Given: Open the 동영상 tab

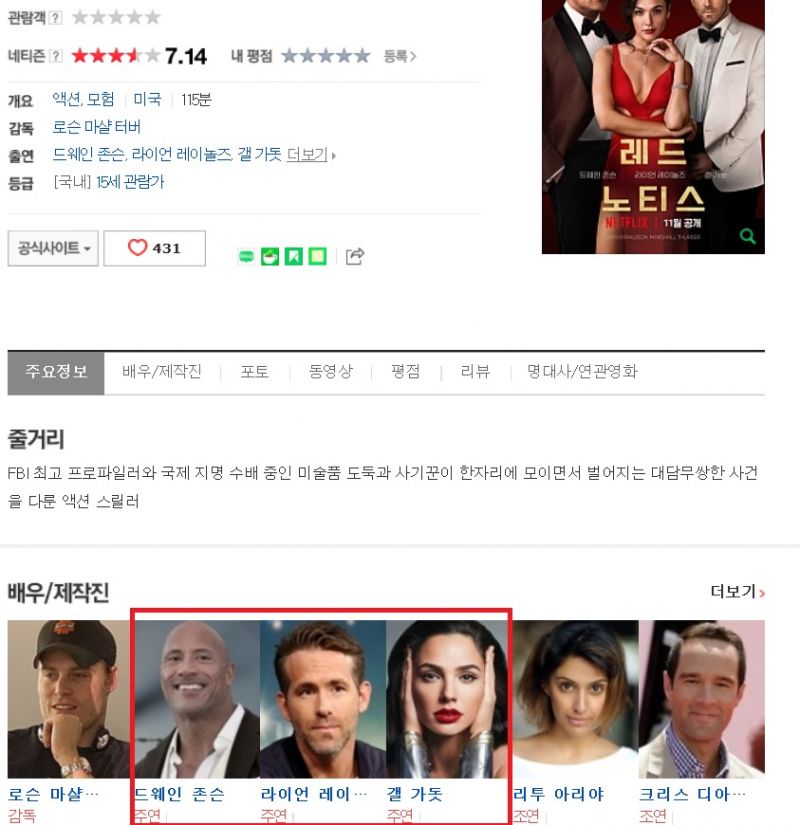Looking at the screenshot, I should [x=331, y=371].
